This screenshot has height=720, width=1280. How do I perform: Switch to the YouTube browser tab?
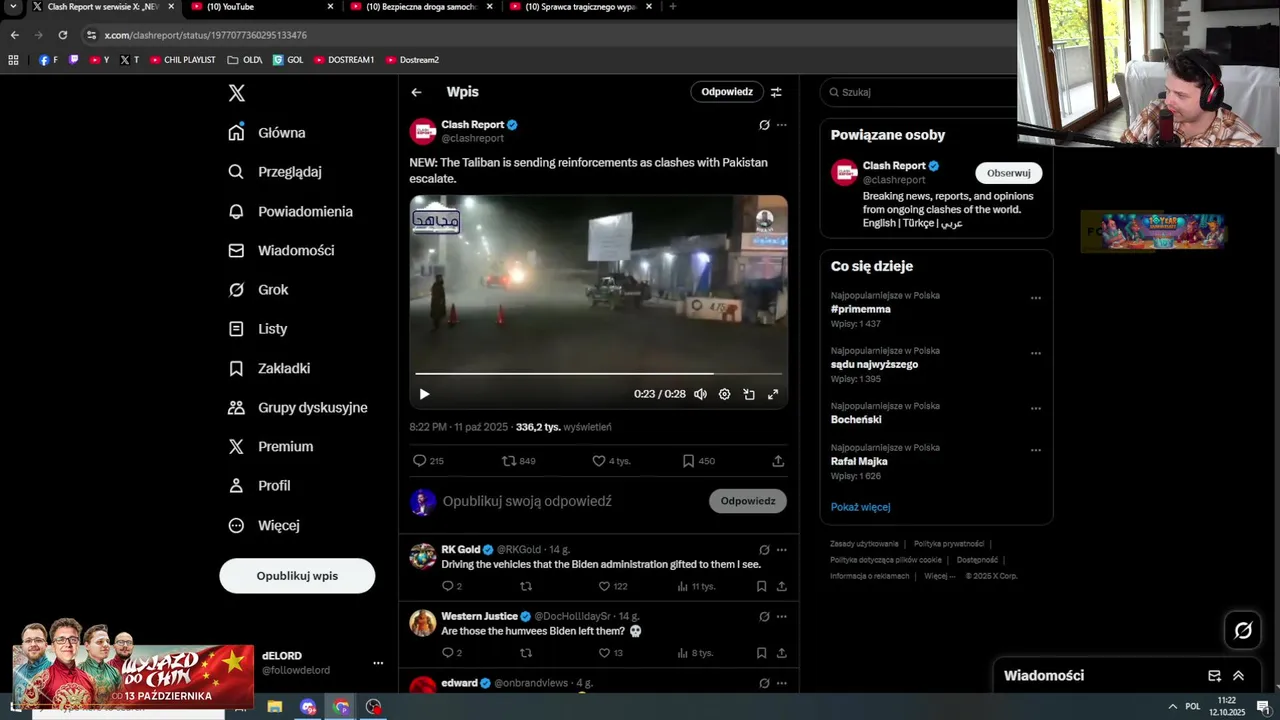click(260, 7)
